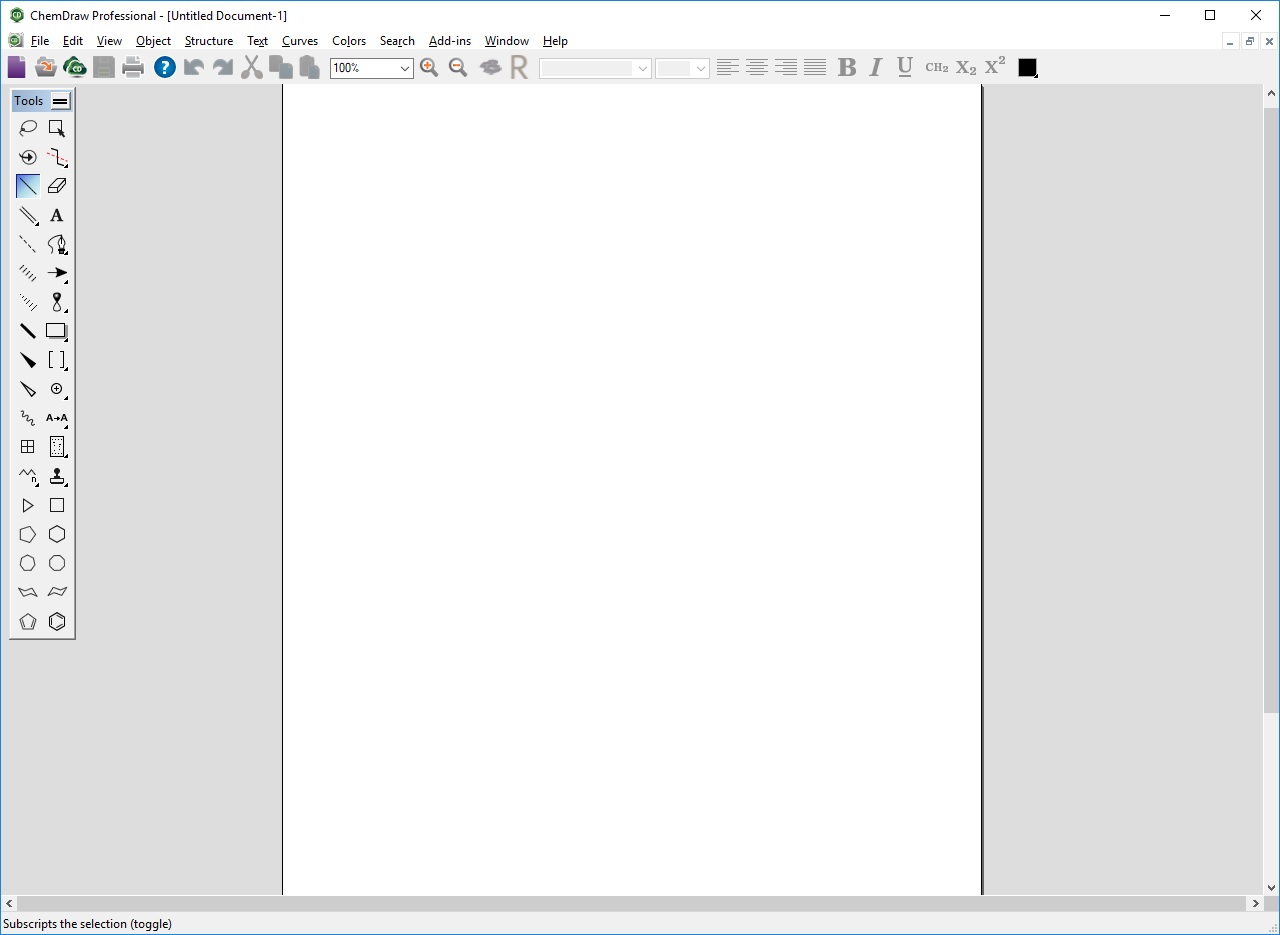The width and height of the screenshot is (1280, 935).
Task: Toggle Bold text formatting
Action: 847,67
